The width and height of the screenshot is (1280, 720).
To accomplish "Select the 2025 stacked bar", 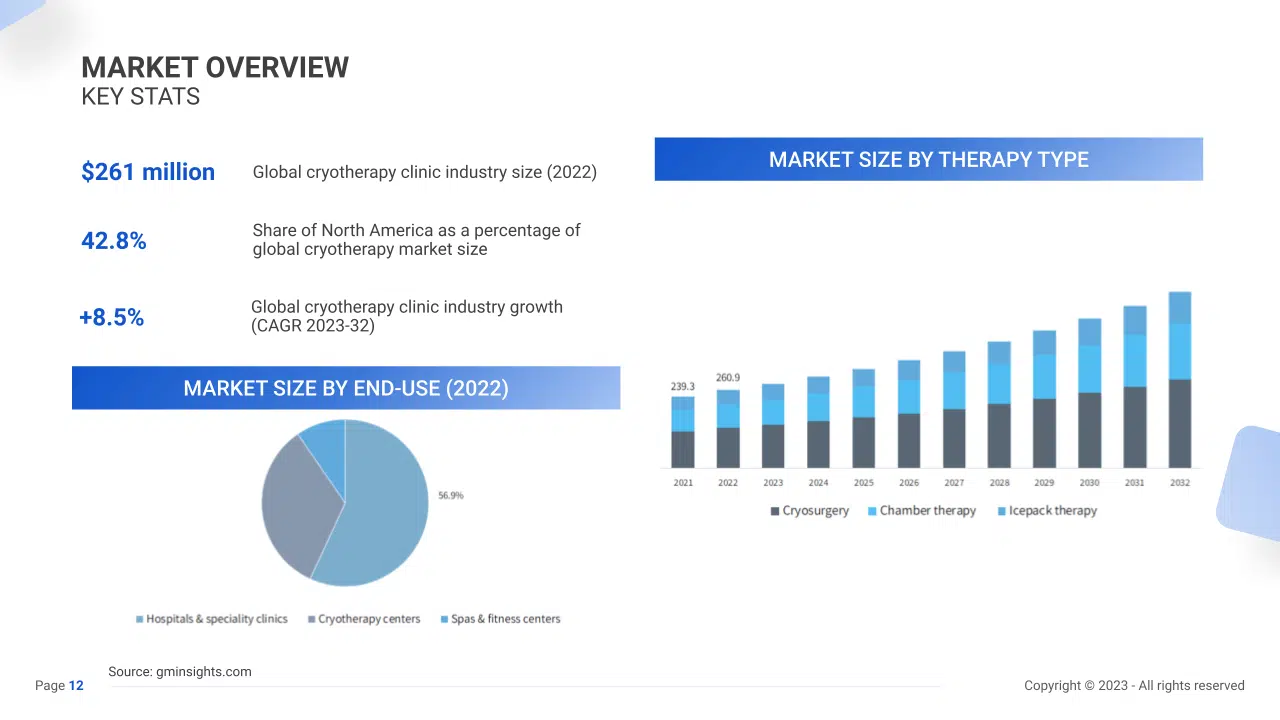I will click(x=864, y=418).
